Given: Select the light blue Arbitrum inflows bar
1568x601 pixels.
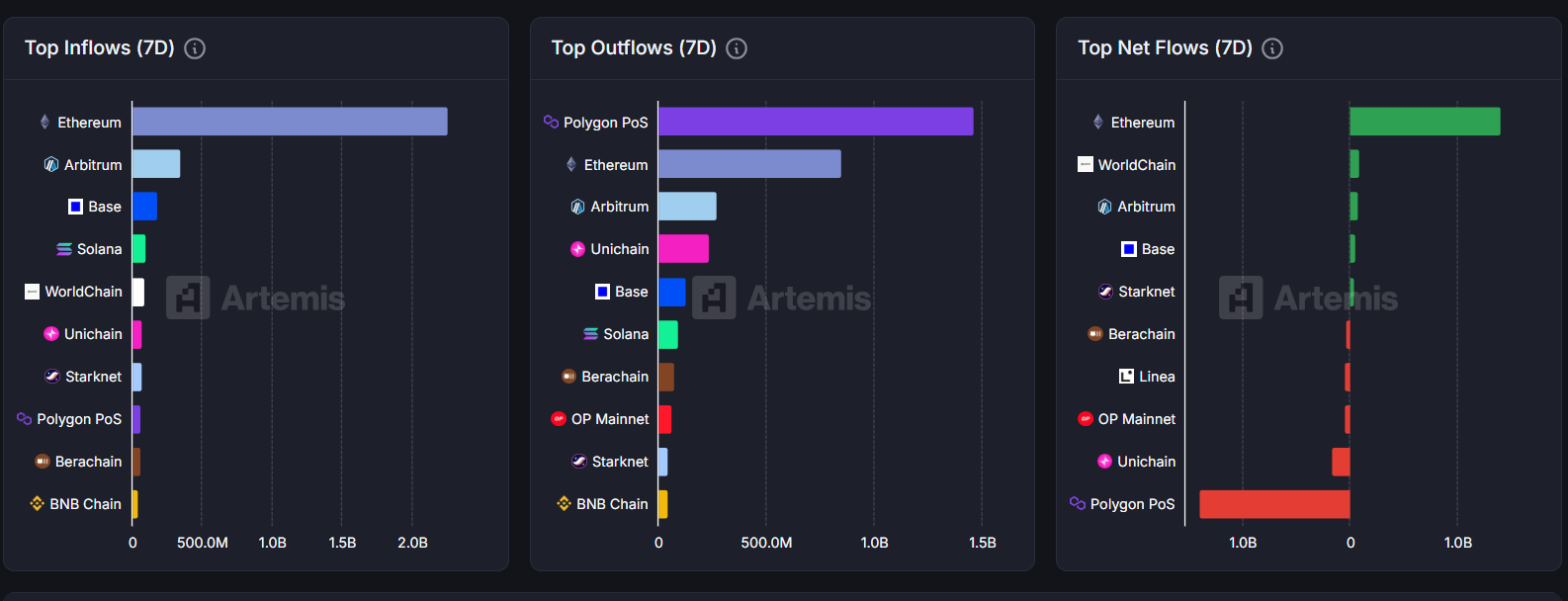Looking at the screenshot, I should pyautogui.click(x=156, y=164).
